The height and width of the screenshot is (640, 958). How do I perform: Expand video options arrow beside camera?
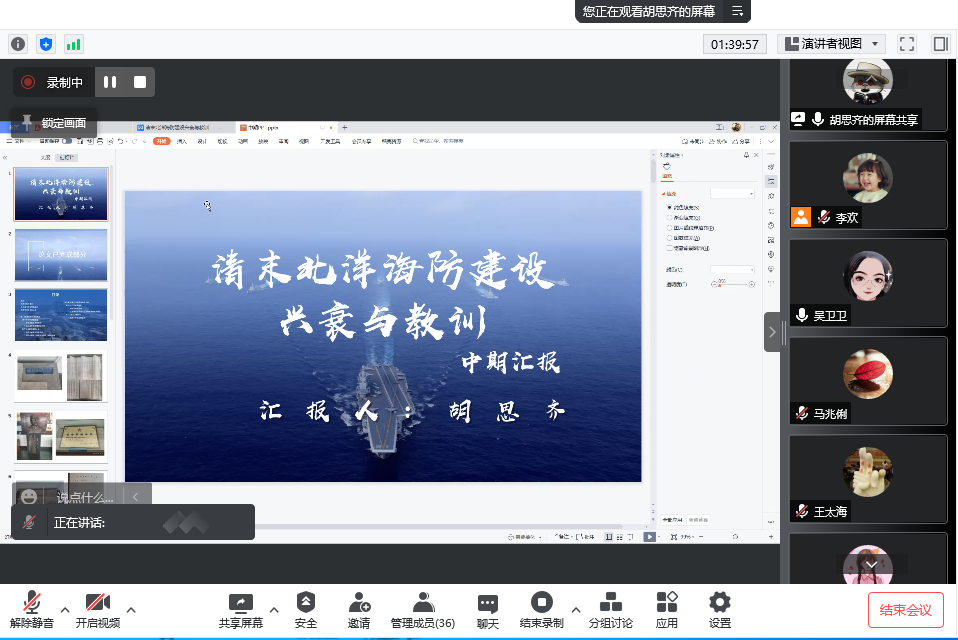130,609
